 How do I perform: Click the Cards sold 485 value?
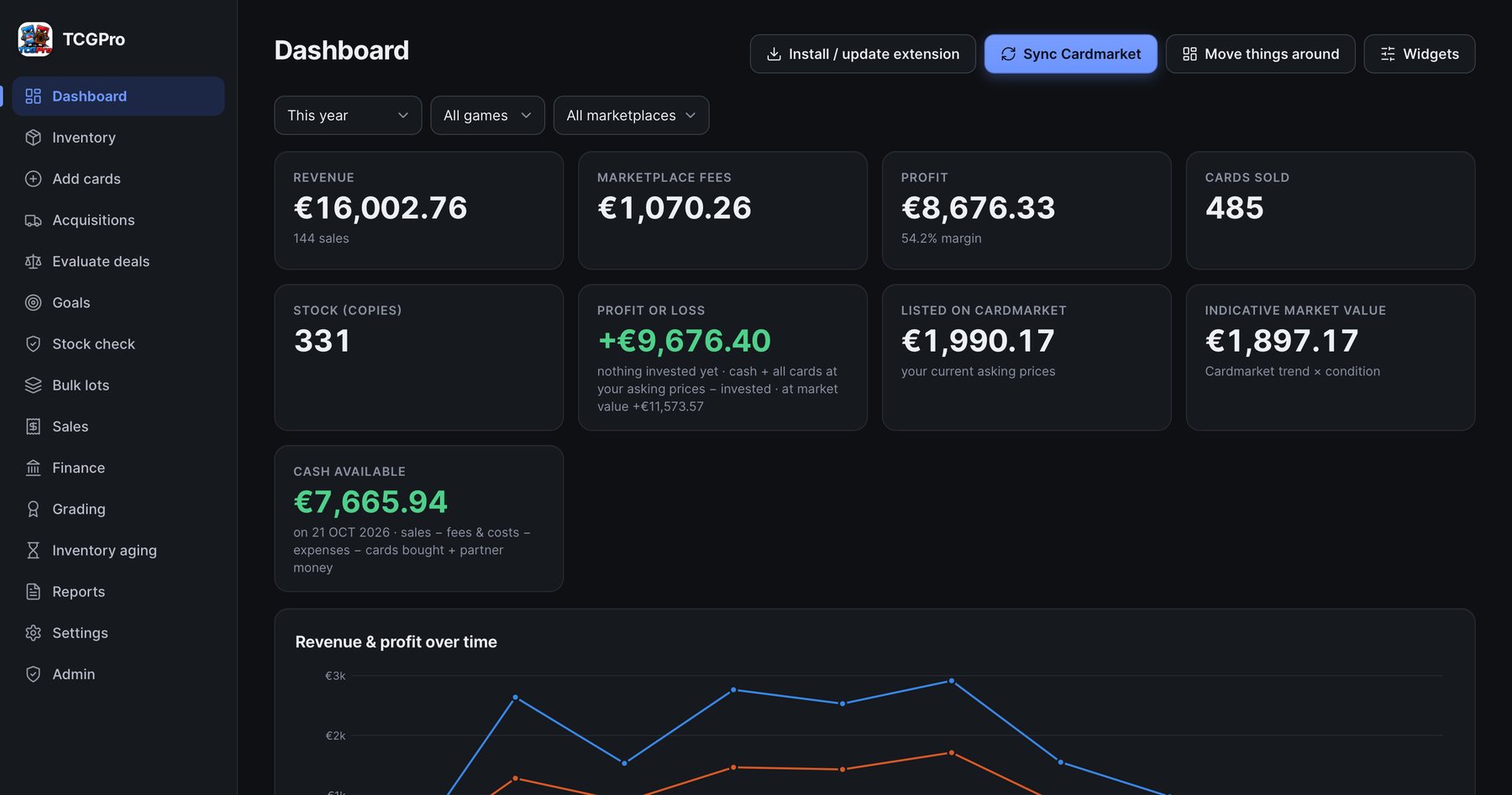(x=1234, y=207)
